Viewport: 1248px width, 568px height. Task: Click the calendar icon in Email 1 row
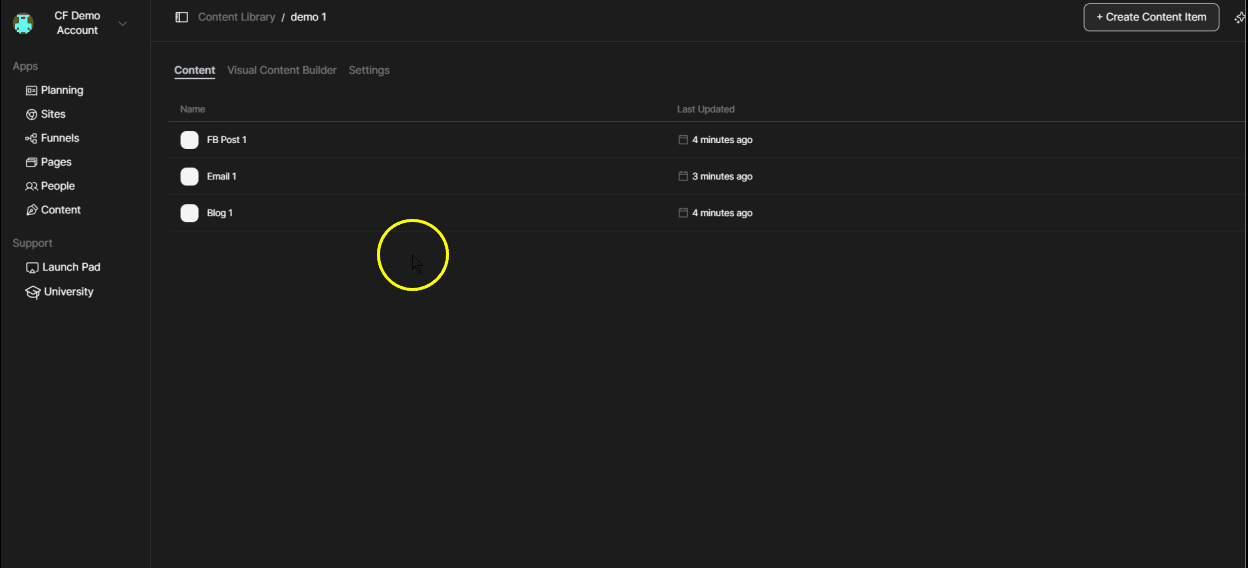(683, 176)
